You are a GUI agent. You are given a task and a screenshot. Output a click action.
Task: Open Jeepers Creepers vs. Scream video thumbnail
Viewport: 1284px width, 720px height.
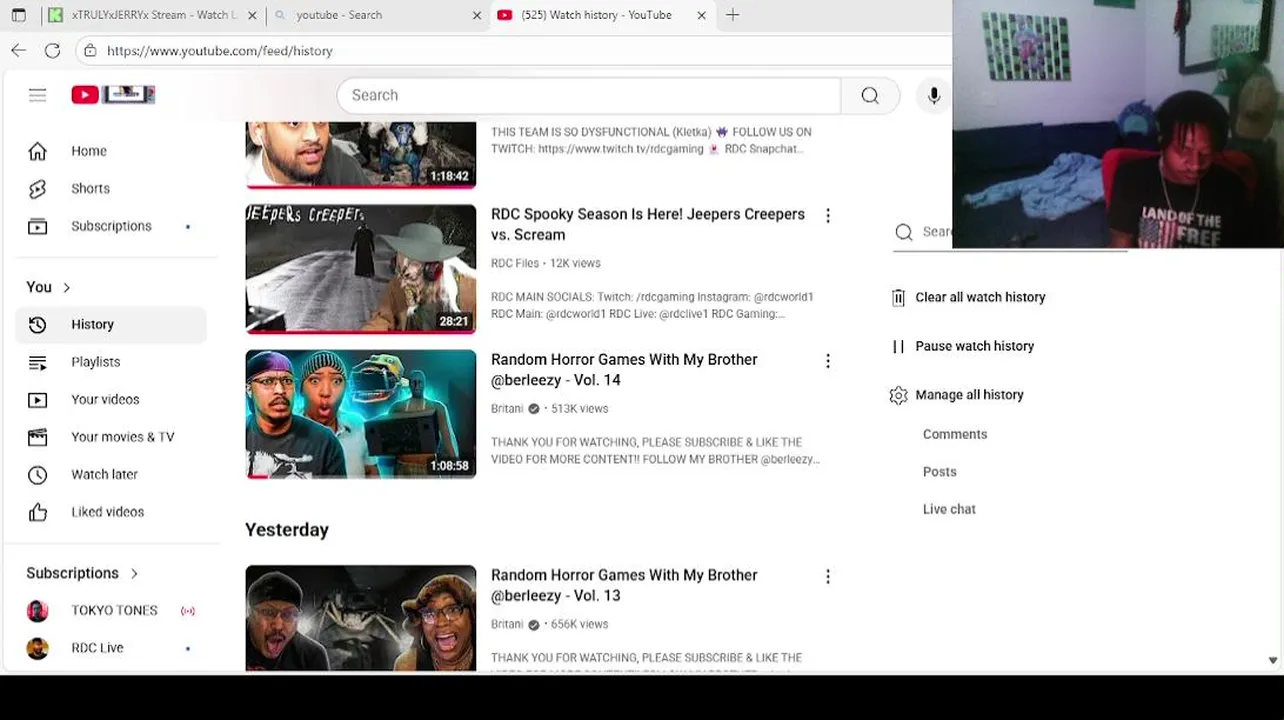pos(361,269)
